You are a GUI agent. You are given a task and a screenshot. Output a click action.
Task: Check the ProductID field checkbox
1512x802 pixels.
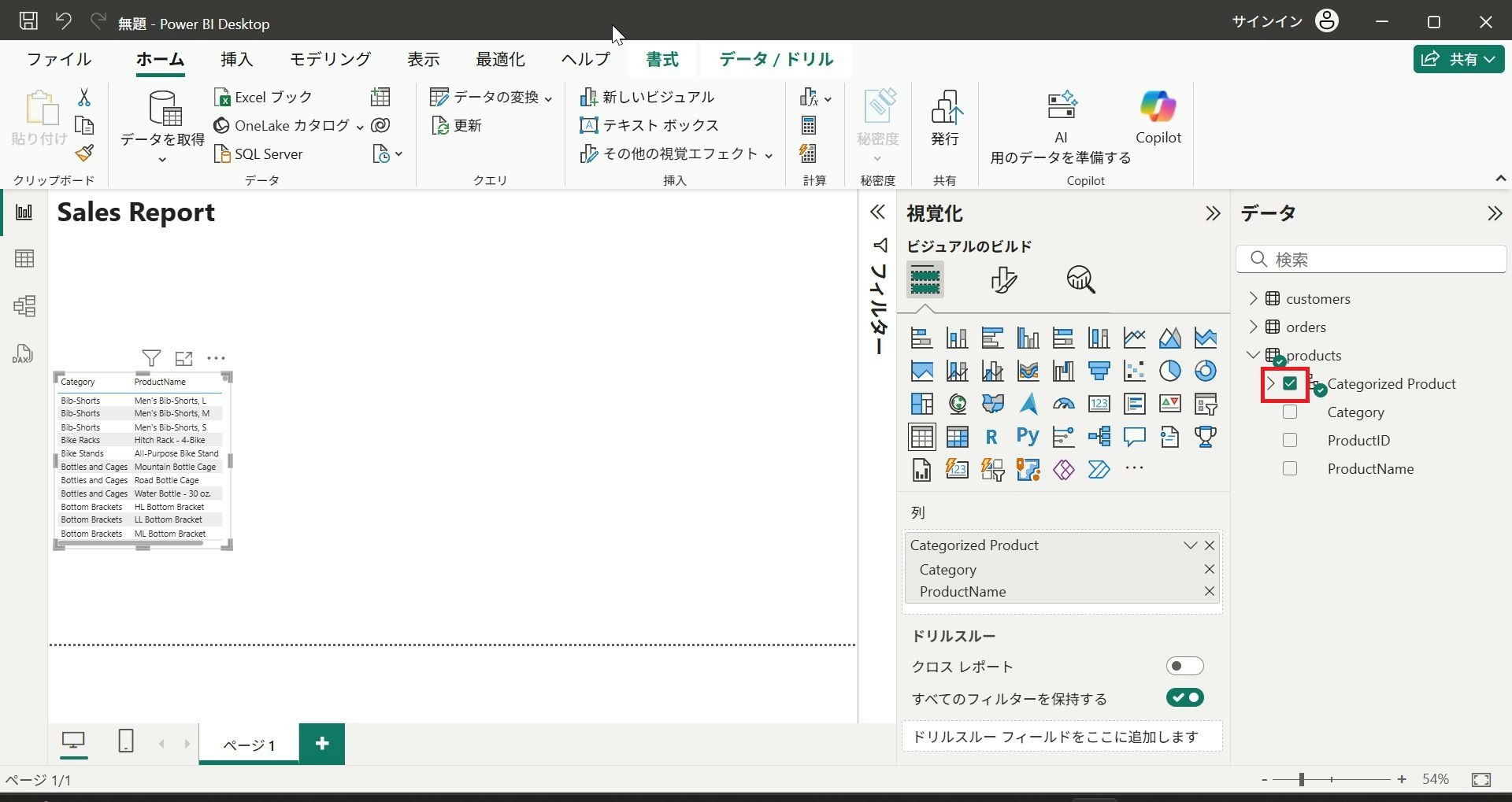[1290, 441]
